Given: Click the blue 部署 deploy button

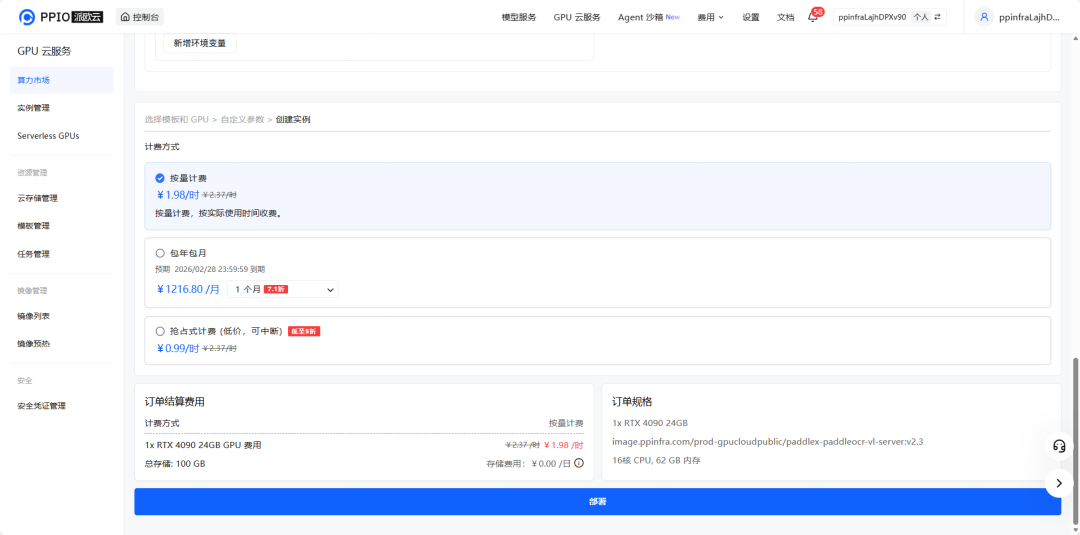Looking at the screenshot, I should [x=597, y=501].
